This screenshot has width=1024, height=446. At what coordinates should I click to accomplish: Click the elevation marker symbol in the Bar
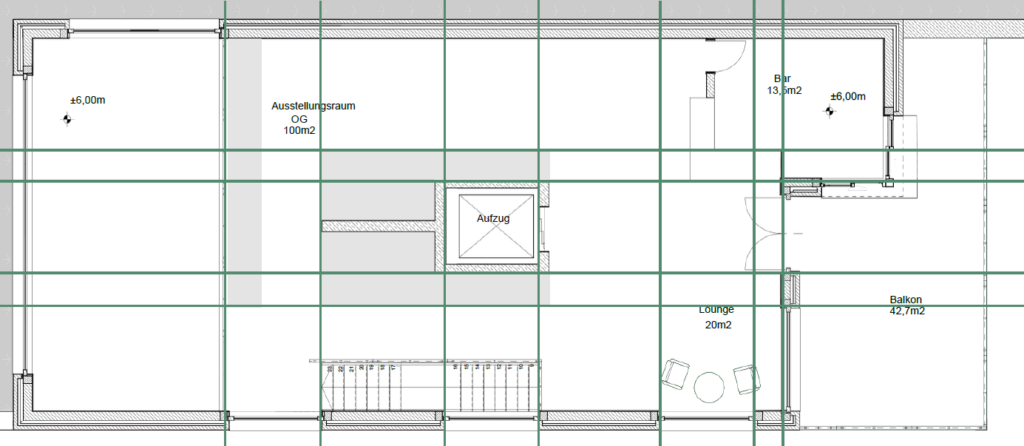(x=827, y=112)
